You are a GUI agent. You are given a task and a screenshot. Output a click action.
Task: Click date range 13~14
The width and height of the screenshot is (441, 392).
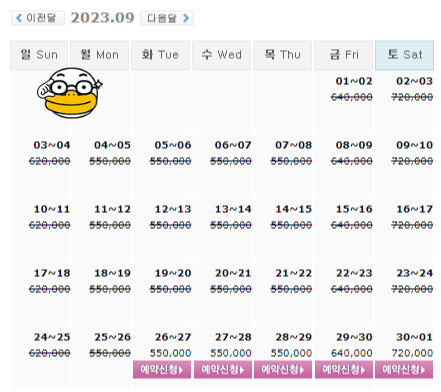click(233, 209)
